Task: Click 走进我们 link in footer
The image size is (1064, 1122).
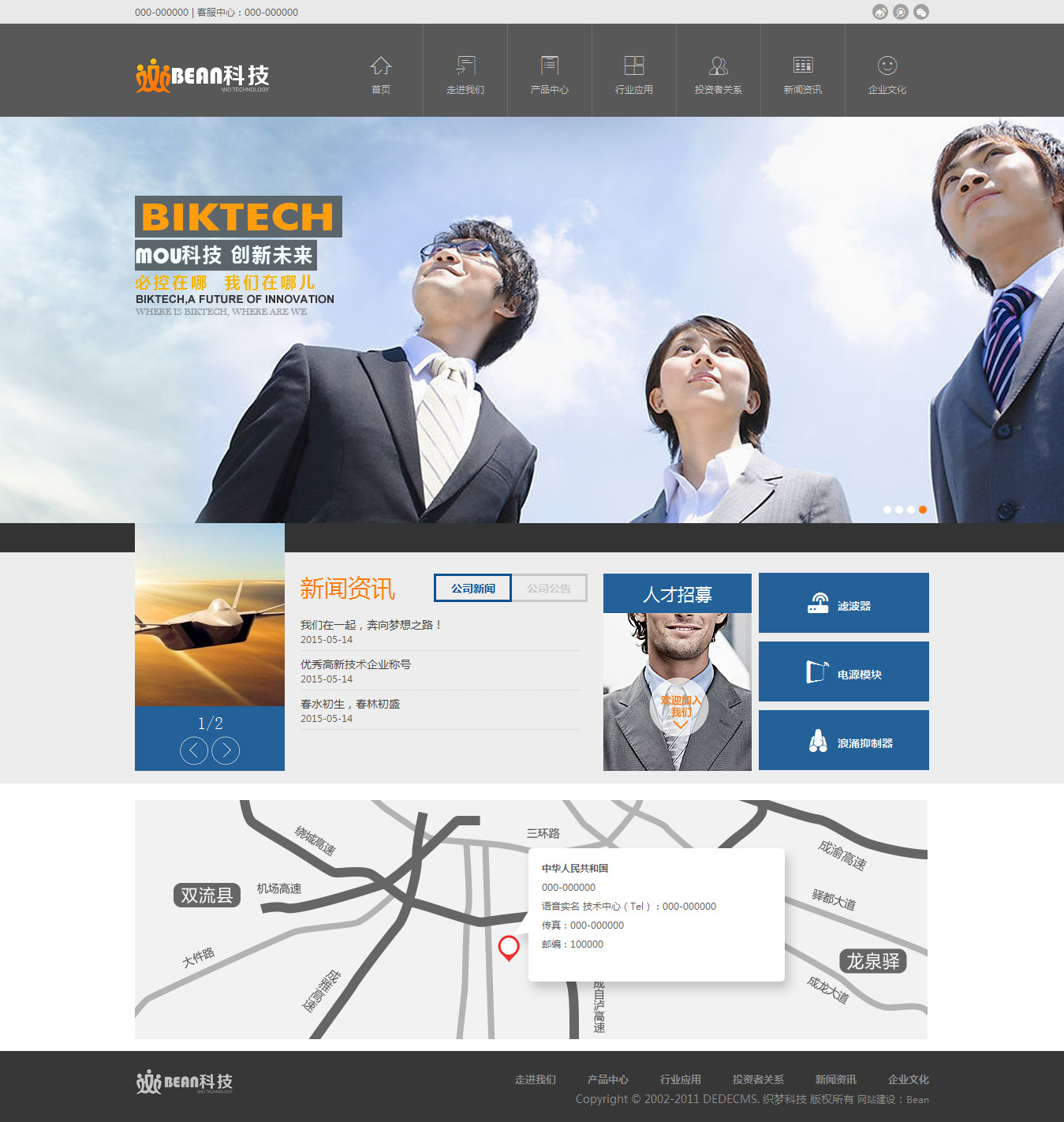Action: click(x=535, y=1079)
